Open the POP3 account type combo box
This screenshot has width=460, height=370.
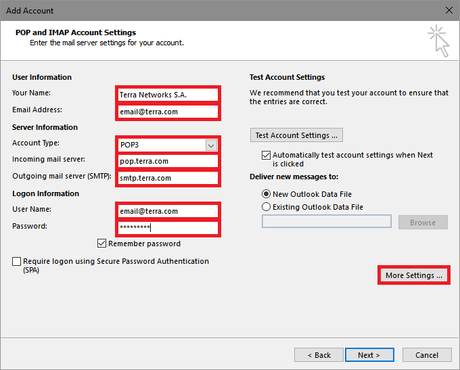(x=168, y=145)
